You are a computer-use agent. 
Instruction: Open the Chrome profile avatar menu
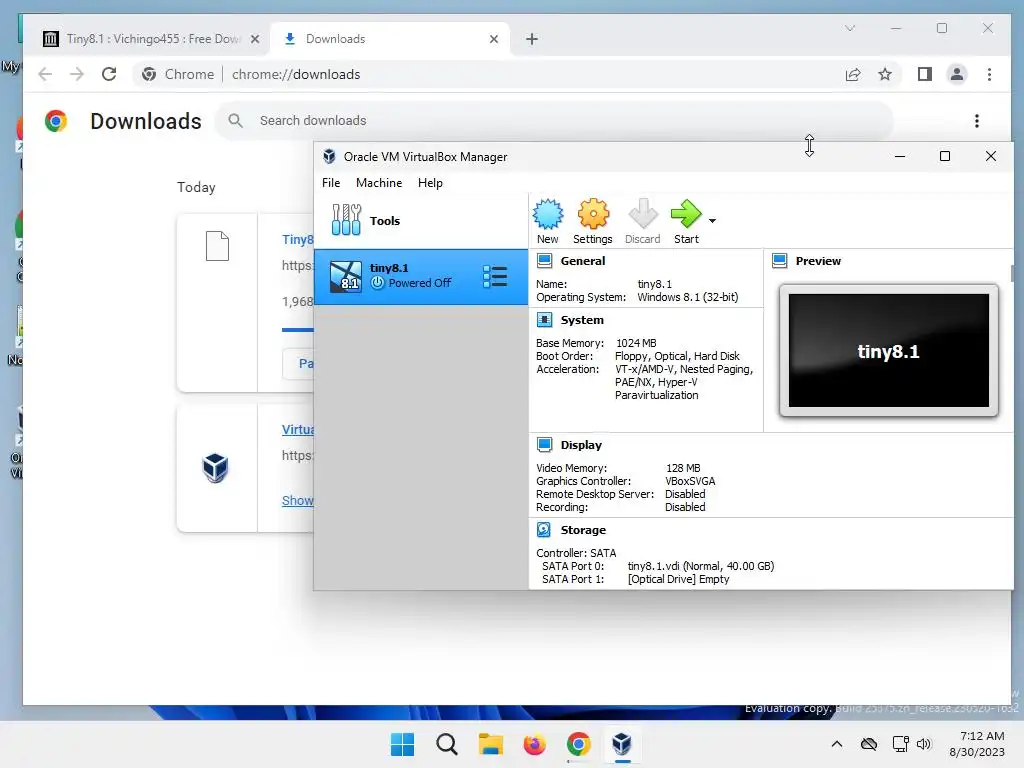957,74
